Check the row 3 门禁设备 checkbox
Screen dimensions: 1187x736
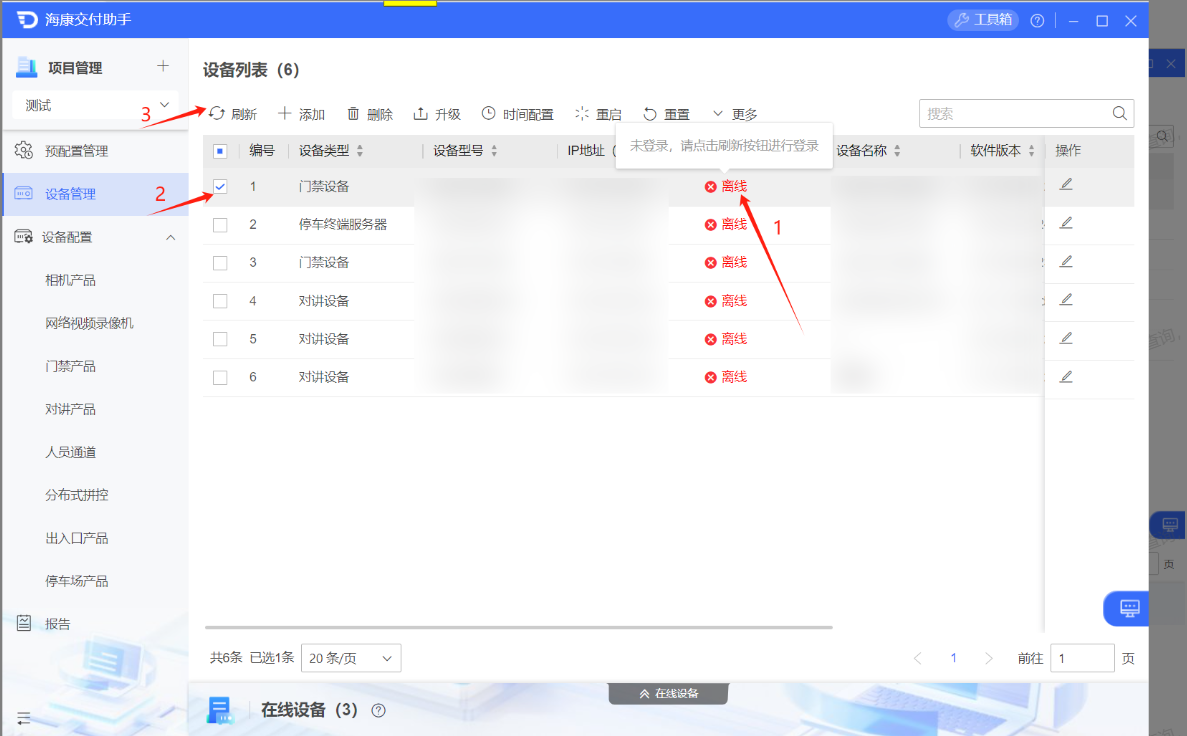[220, 263]
